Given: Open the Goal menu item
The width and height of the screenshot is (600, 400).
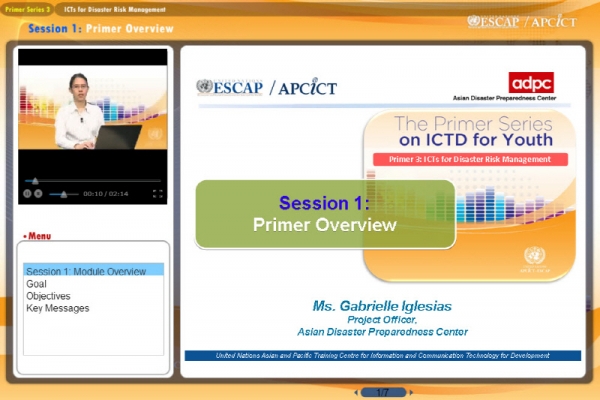Looking at the screenshot, I should click(36, 284).
